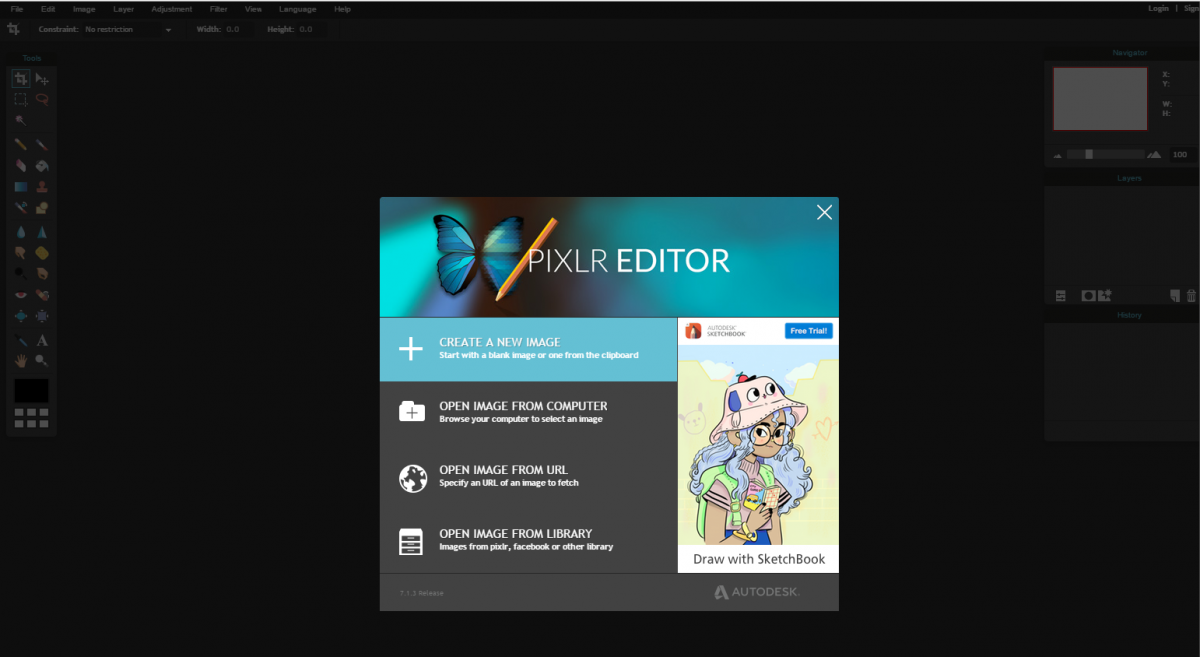Select the Move tool
The image size is (1200, 657).
point(42,79)
